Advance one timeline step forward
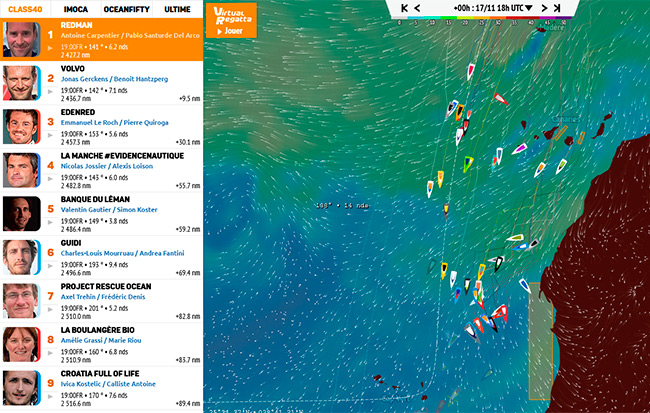This screenshot has width=650, height=413. 544,8
